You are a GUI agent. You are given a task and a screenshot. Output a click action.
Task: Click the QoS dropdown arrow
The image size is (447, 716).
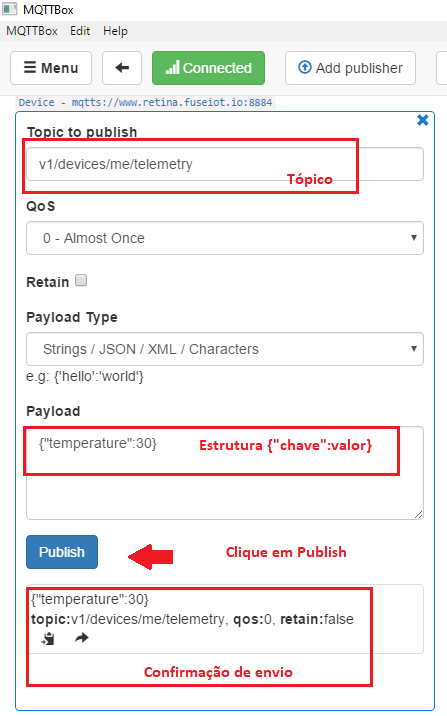(x=414, y=238)
